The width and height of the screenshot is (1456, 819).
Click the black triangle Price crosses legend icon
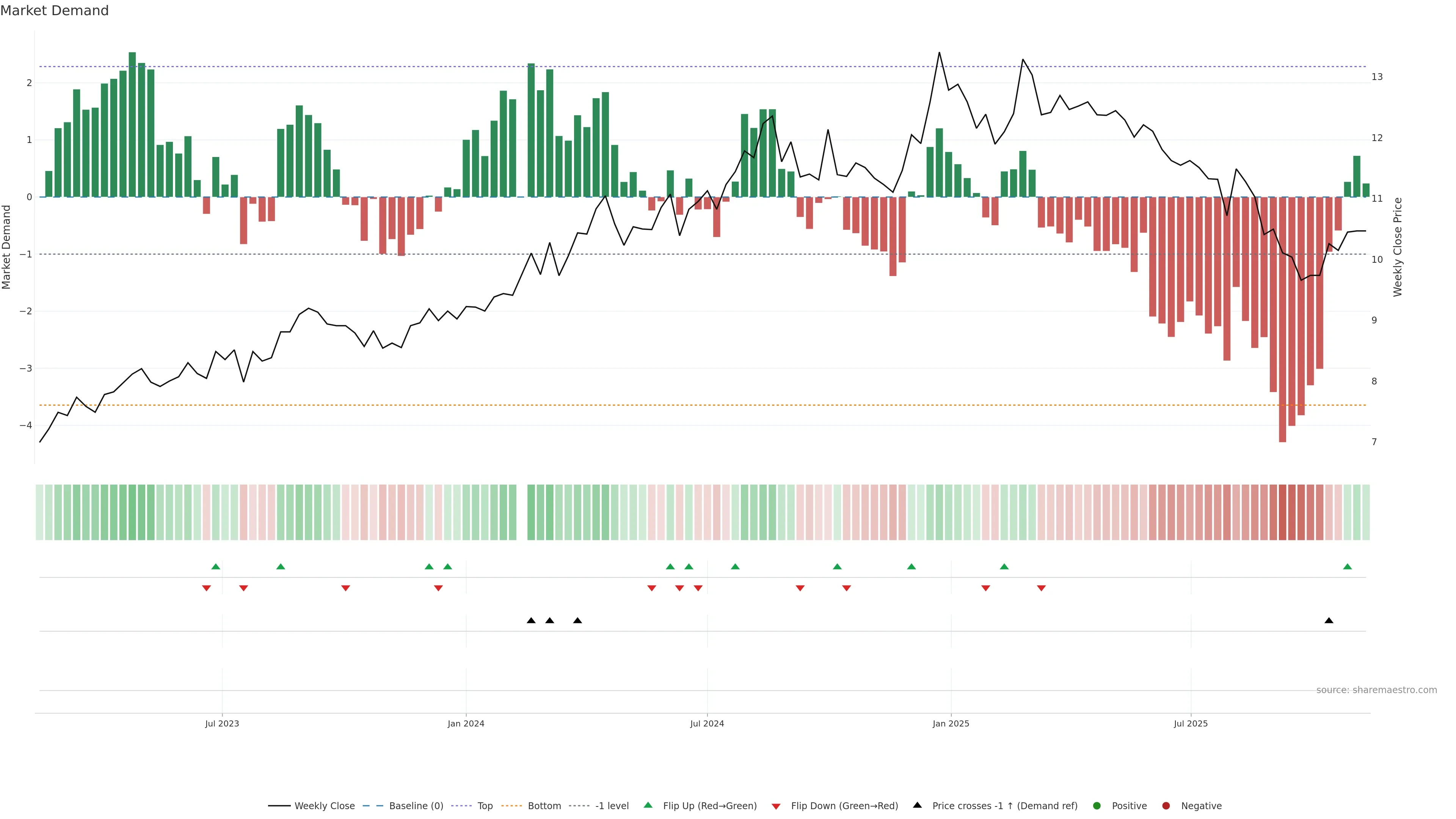pos(917,805)
